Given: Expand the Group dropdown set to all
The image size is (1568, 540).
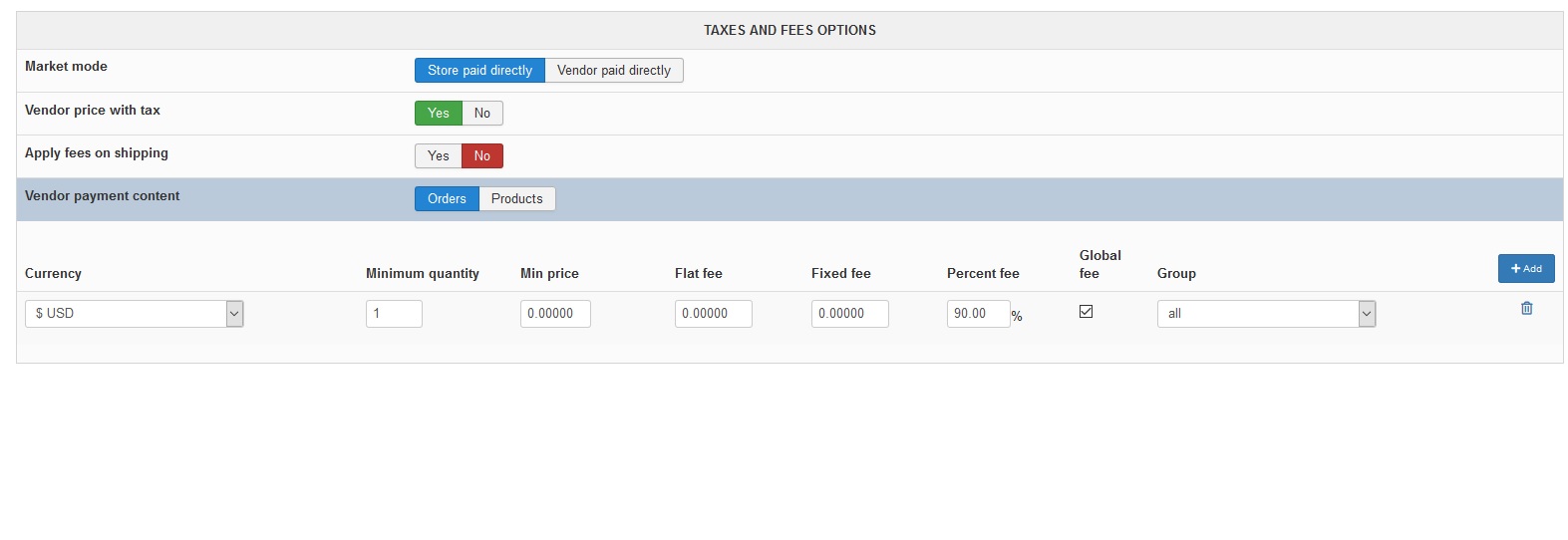Looking at the screenshot, I should pos(1266,314).
